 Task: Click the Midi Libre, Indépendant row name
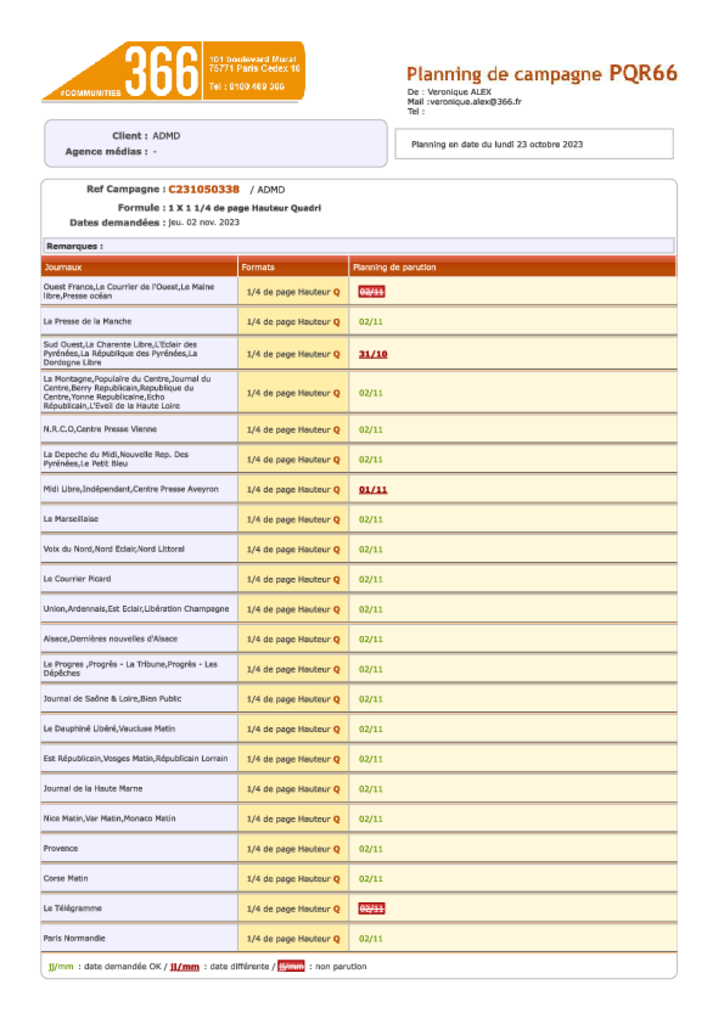131,489
